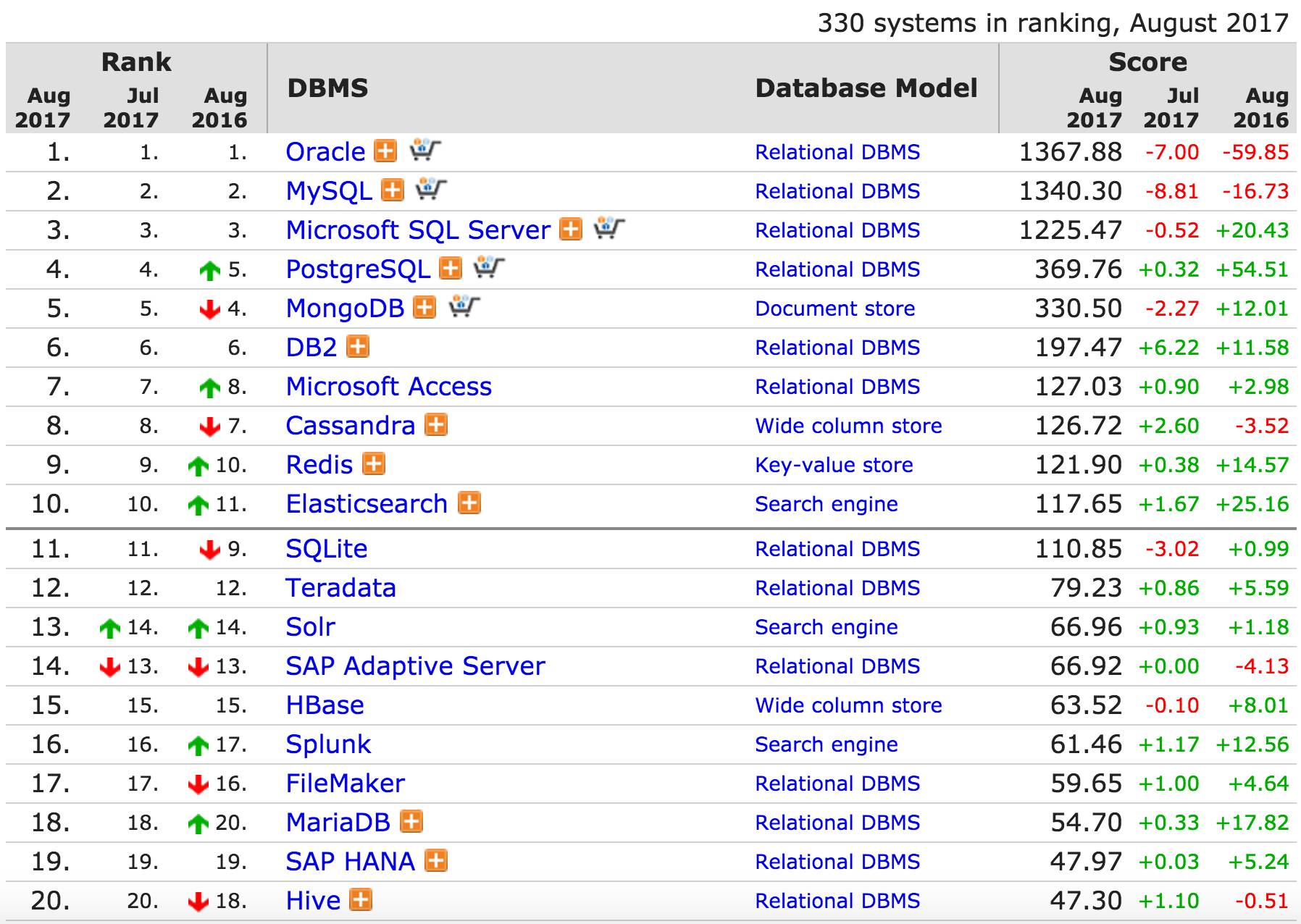Open the MongoDB link
This screenshot has height=924, width=1301.
(x=345, y=308)
